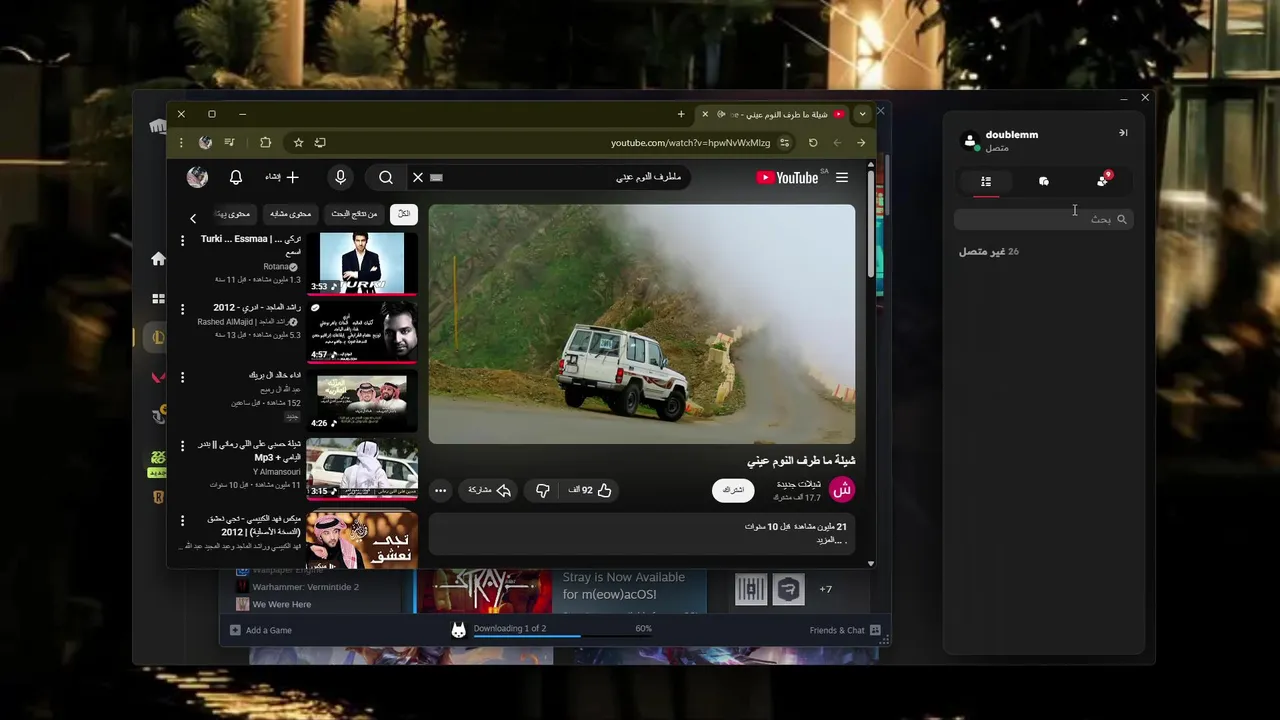Like the video with 92 ألف
Viewport: 1280px width, 720px height.
click(591, 490)
